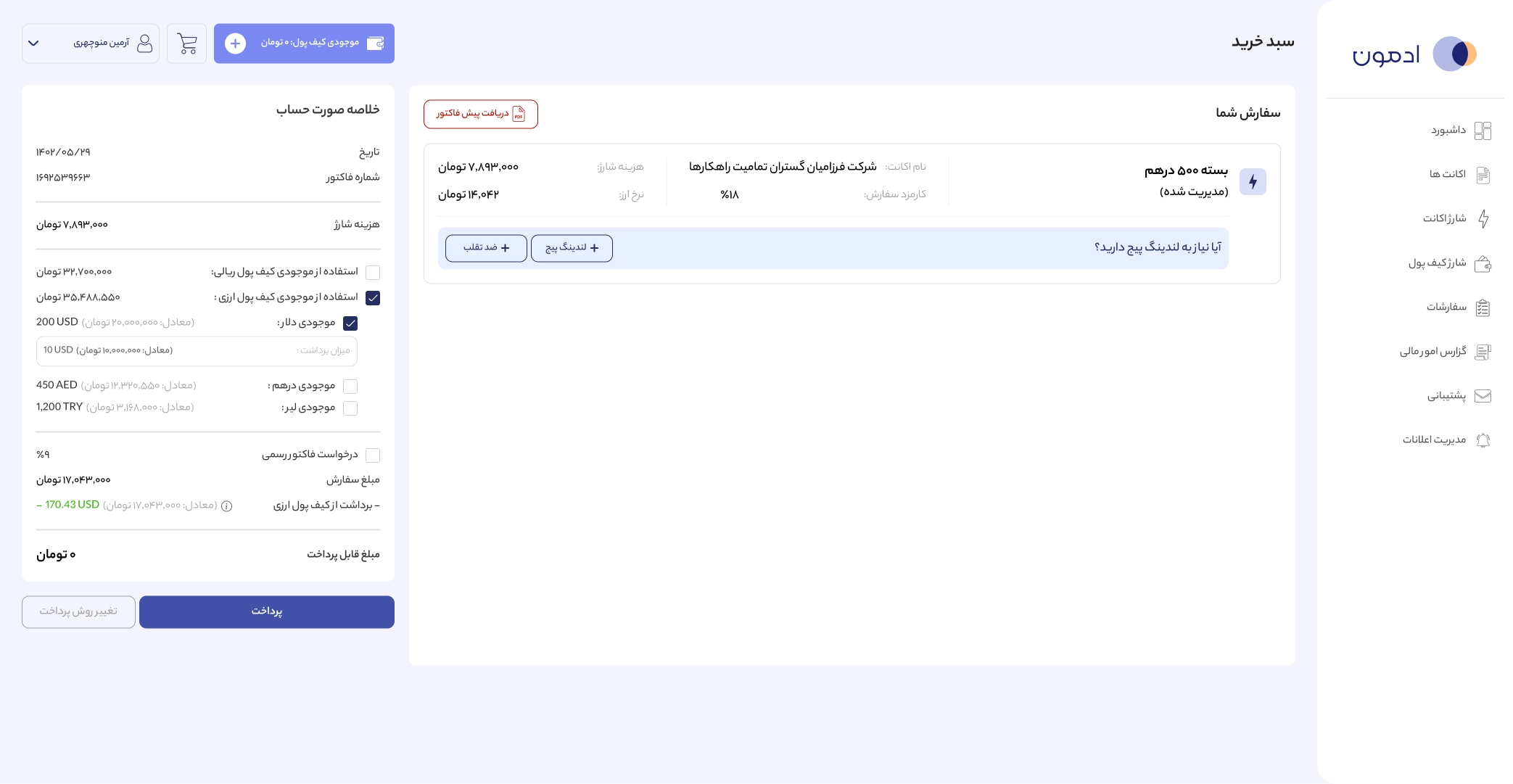Uncheck the dollar balance checkbox
This screenshot has height=784, width=1513.
350,323
